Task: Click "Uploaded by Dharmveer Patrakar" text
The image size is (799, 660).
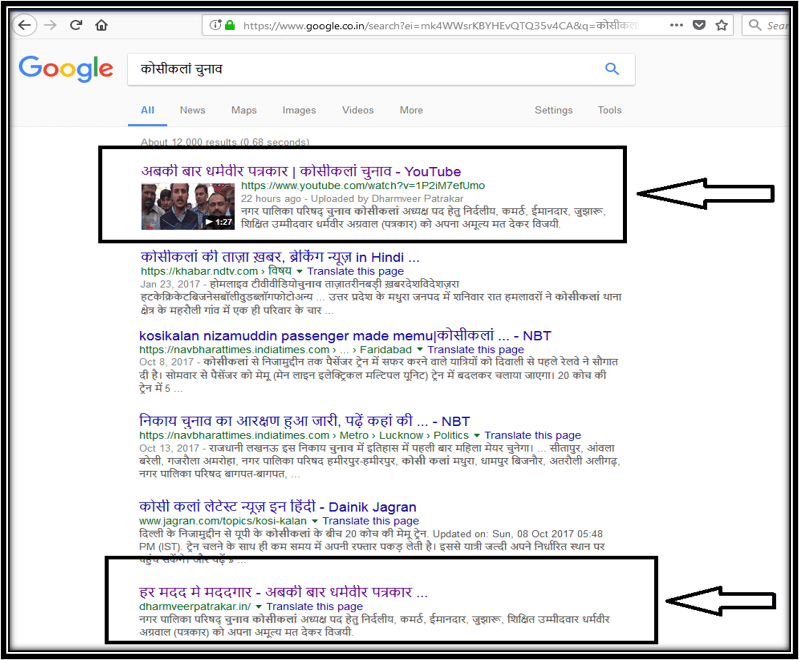Action: pos(387,198)
